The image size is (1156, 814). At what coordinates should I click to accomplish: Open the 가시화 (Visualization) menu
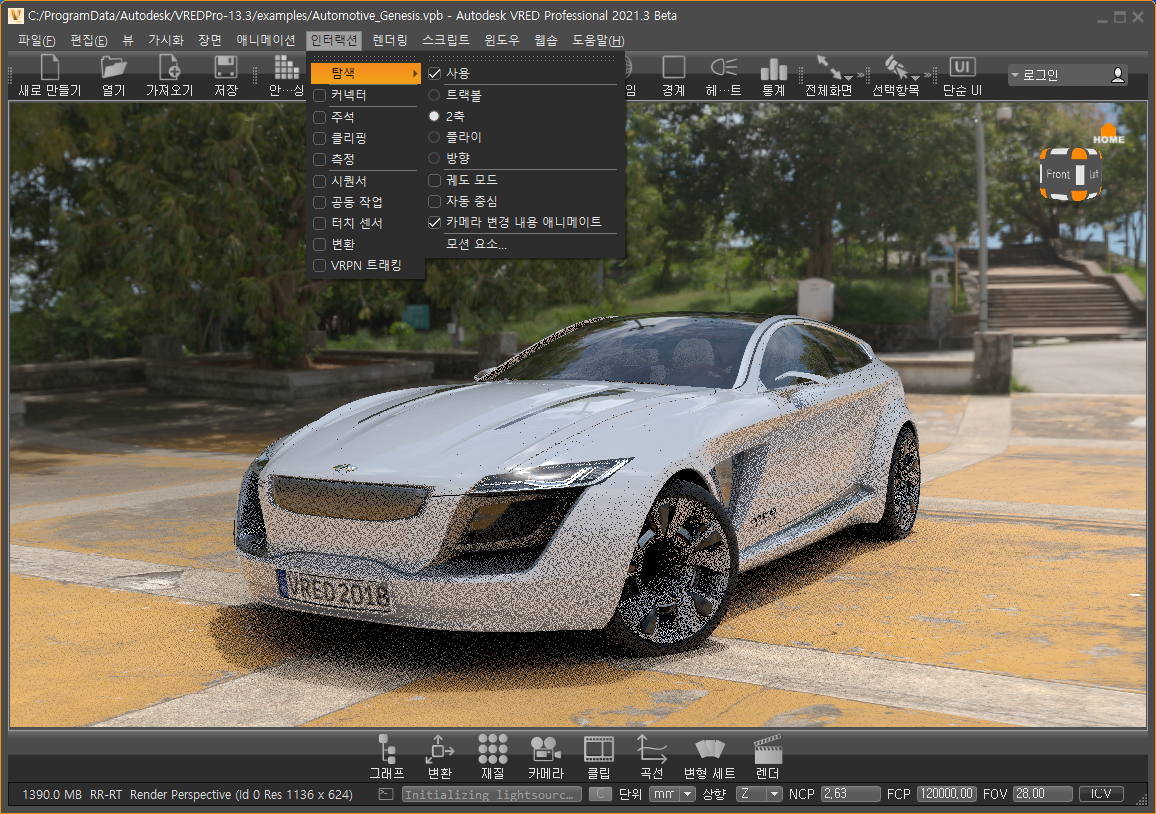tap(166, 41)
